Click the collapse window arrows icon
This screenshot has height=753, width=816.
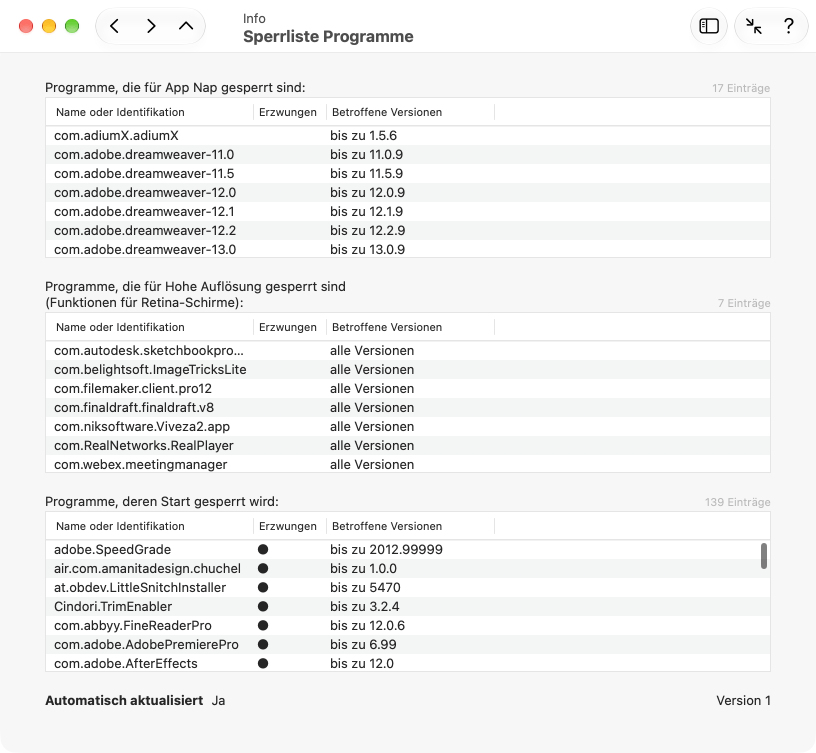click(754, 26)
